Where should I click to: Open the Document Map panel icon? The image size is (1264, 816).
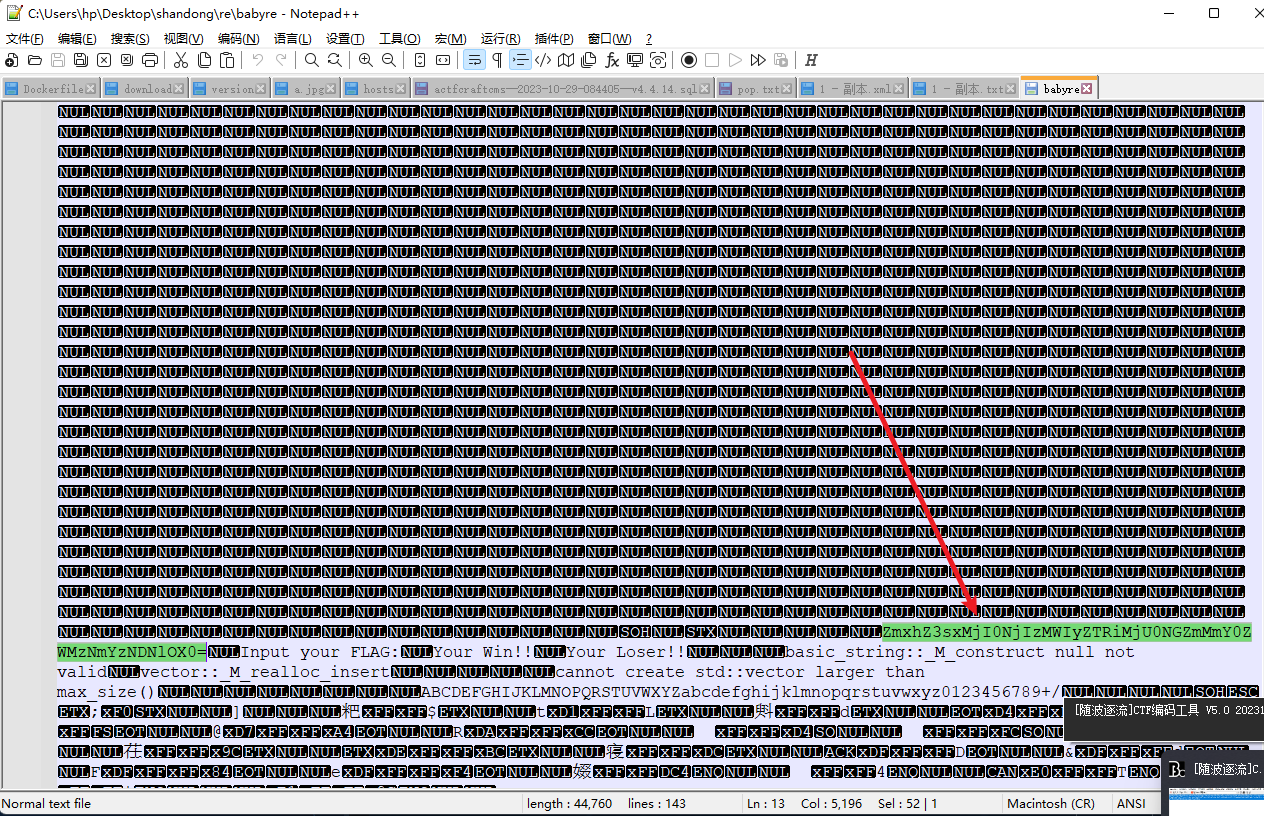click(x=566, y=60)
